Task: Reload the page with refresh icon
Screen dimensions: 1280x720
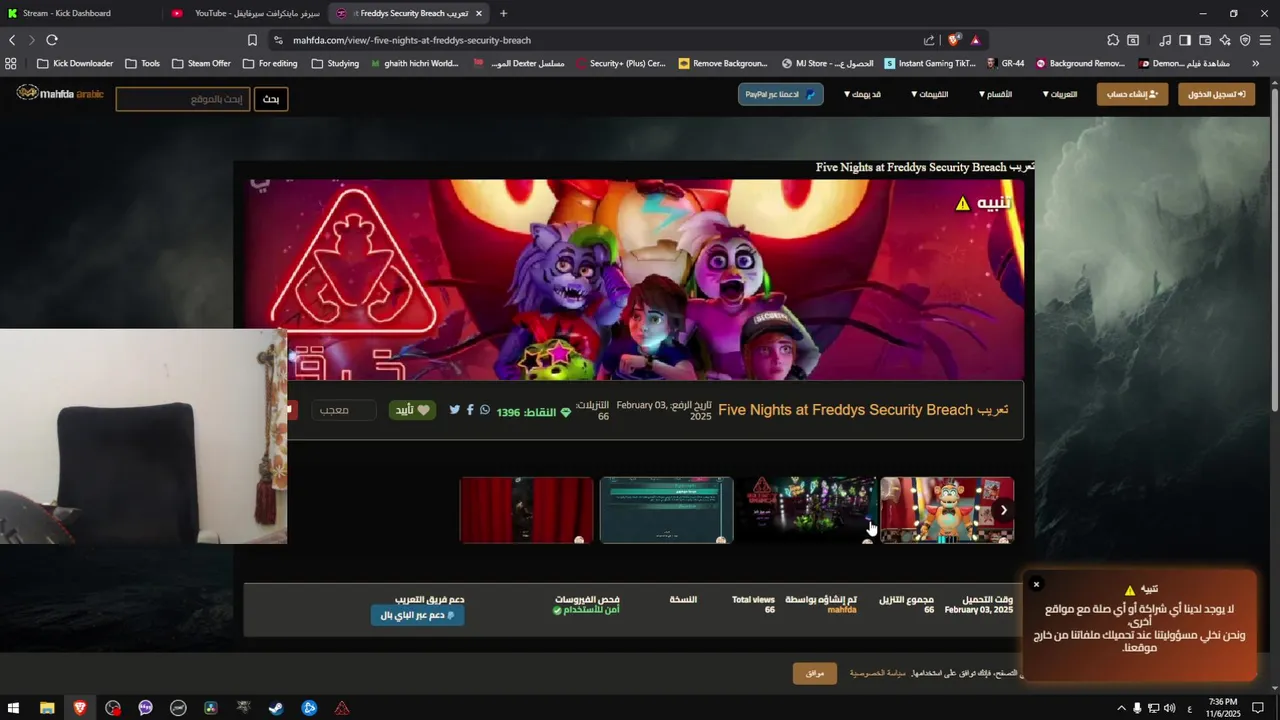Action: [x=52, y=40]
